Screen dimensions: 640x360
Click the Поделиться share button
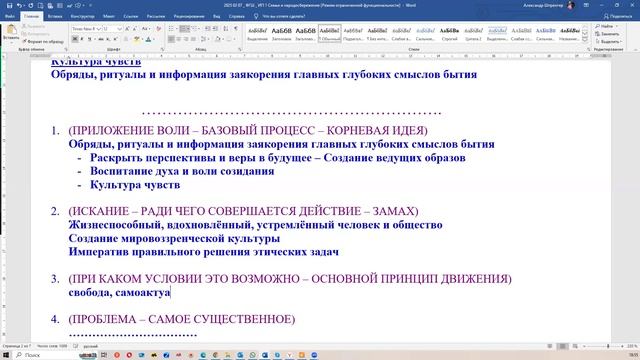618,16
